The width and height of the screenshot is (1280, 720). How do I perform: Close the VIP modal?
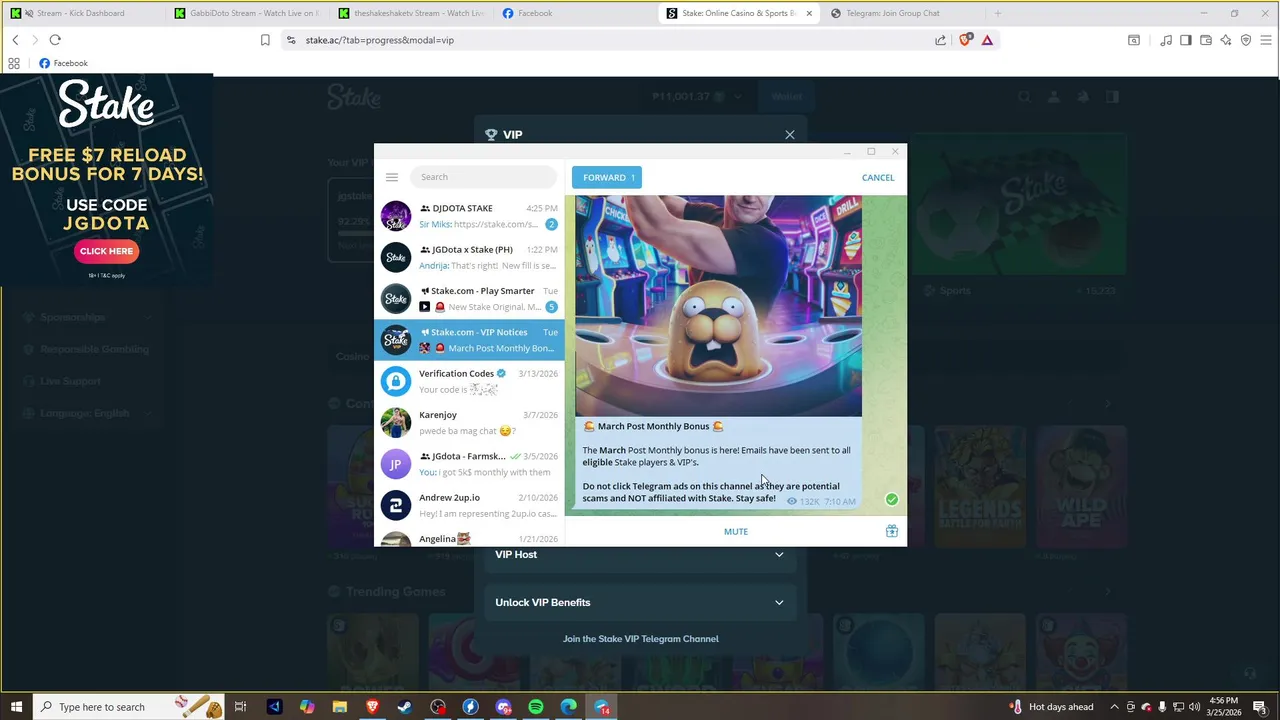[790, 134]
